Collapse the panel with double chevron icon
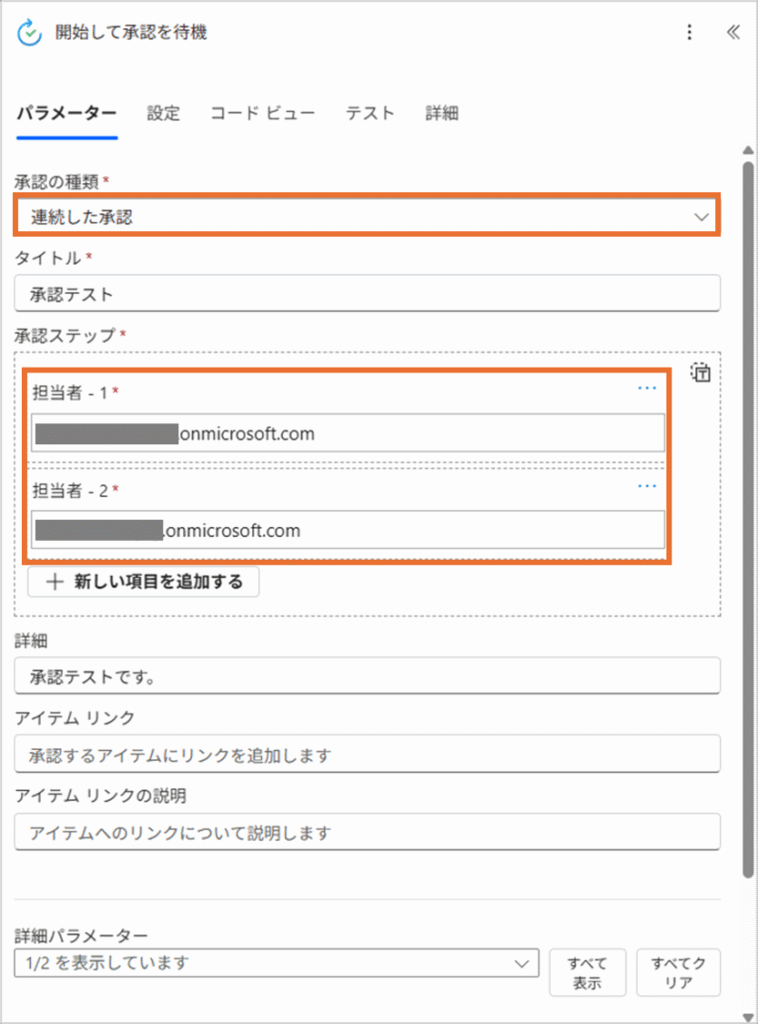 (733, 32)
